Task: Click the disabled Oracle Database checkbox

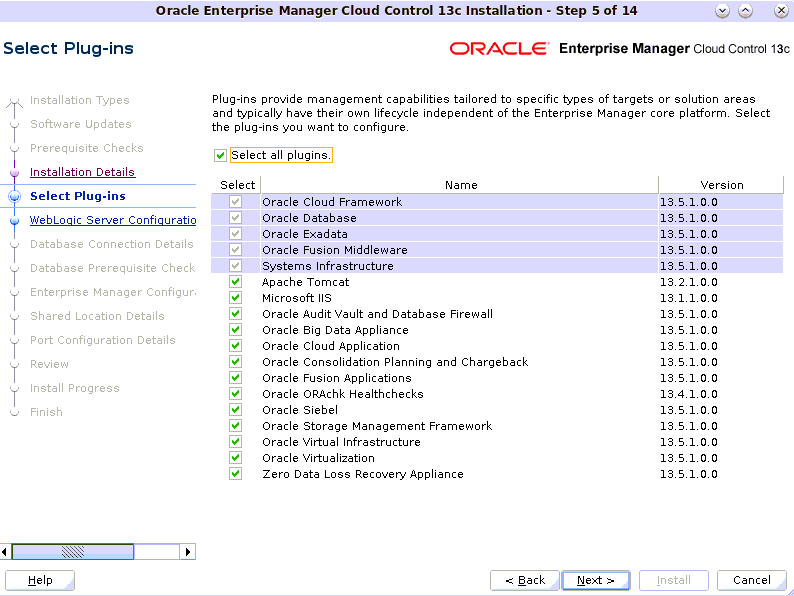Action: pos(235,218)
